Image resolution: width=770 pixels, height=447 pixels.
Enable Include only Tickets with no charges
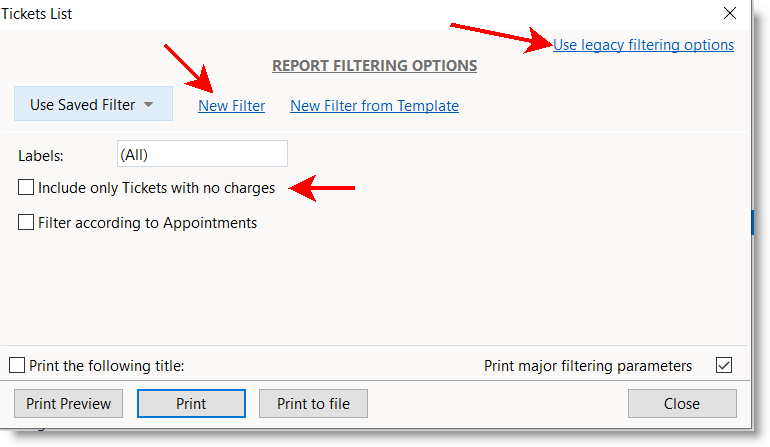[x=26, y=187]
